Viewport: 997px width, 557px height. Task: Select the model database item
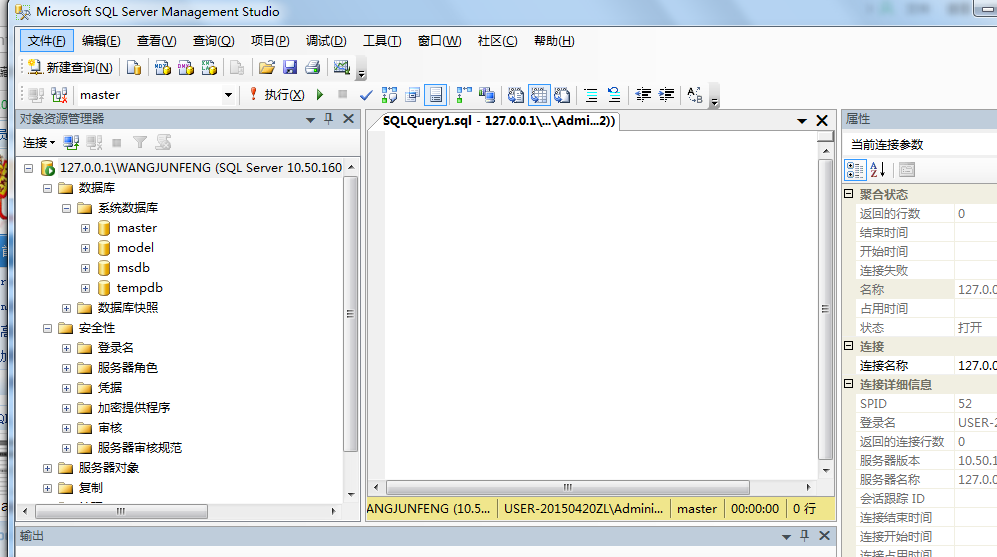click(135, 248)
